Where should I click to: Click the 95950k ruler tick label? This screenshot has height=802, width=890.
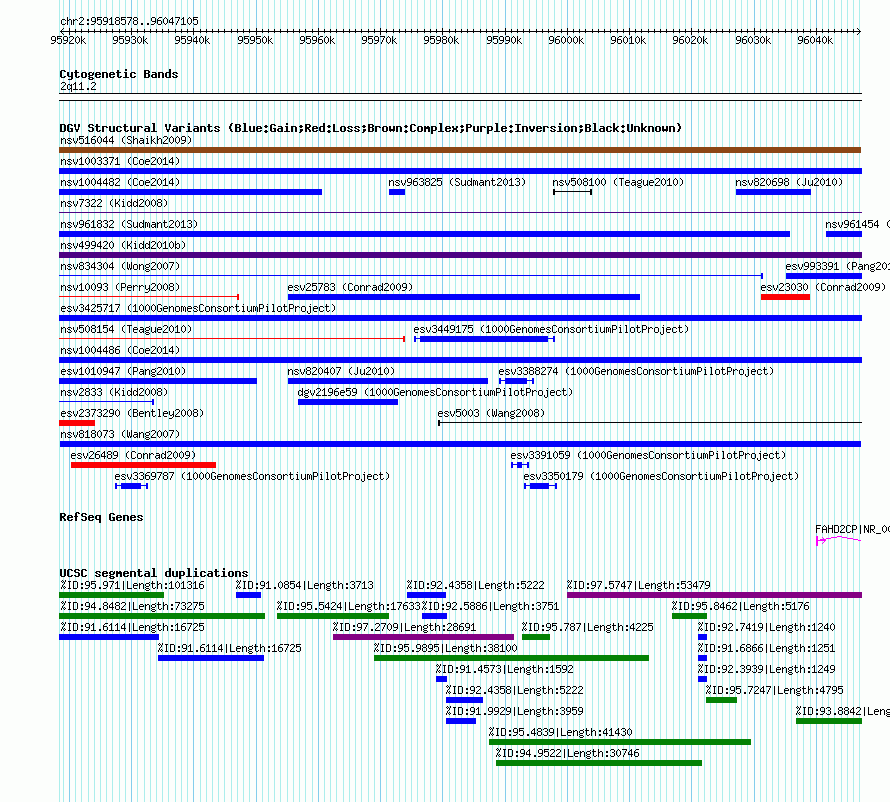tap(255, 40)
